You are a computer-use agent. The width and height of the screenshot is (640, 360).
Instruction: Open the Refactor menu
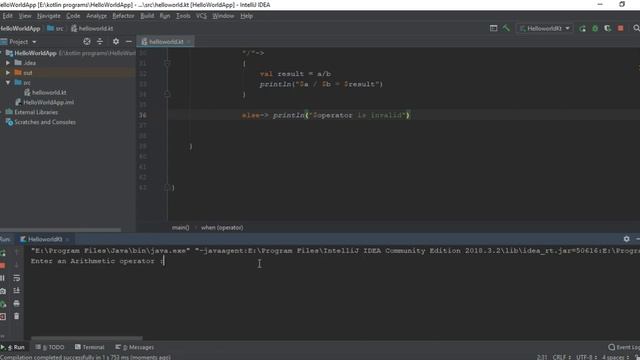coord(123,16)
